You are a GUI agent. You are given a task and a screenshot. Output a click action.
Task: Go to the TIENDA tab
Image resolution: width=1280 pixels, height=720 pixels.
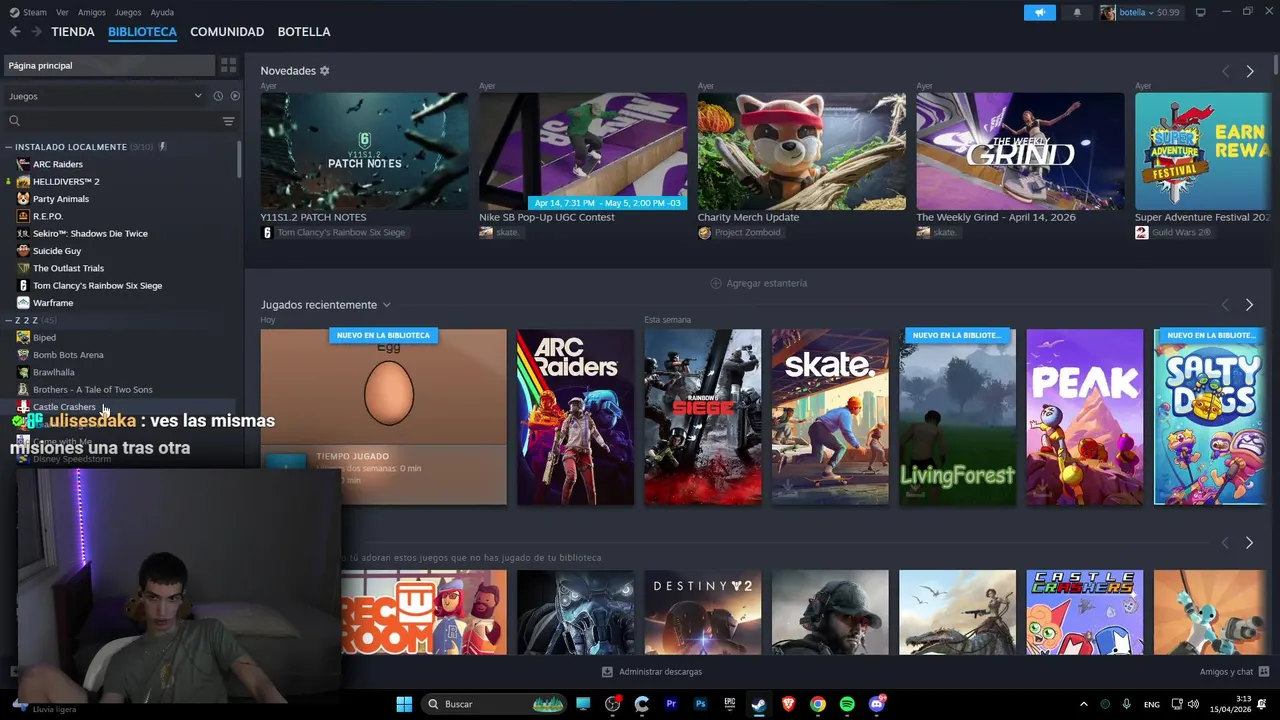[x=73, y=32]
